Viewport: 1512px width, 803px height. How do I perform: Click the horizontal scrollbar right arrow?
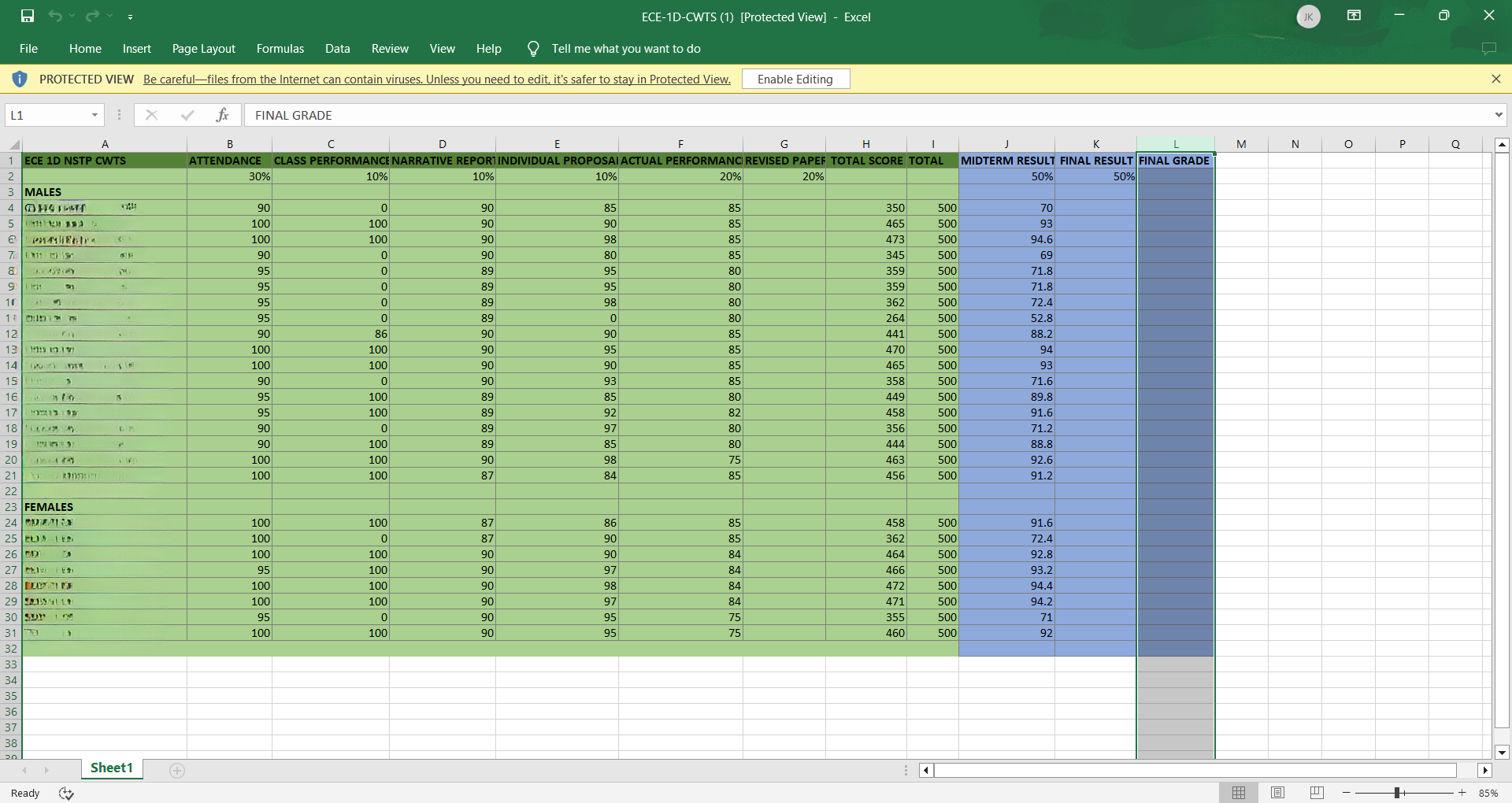[x=1484, y=770]
